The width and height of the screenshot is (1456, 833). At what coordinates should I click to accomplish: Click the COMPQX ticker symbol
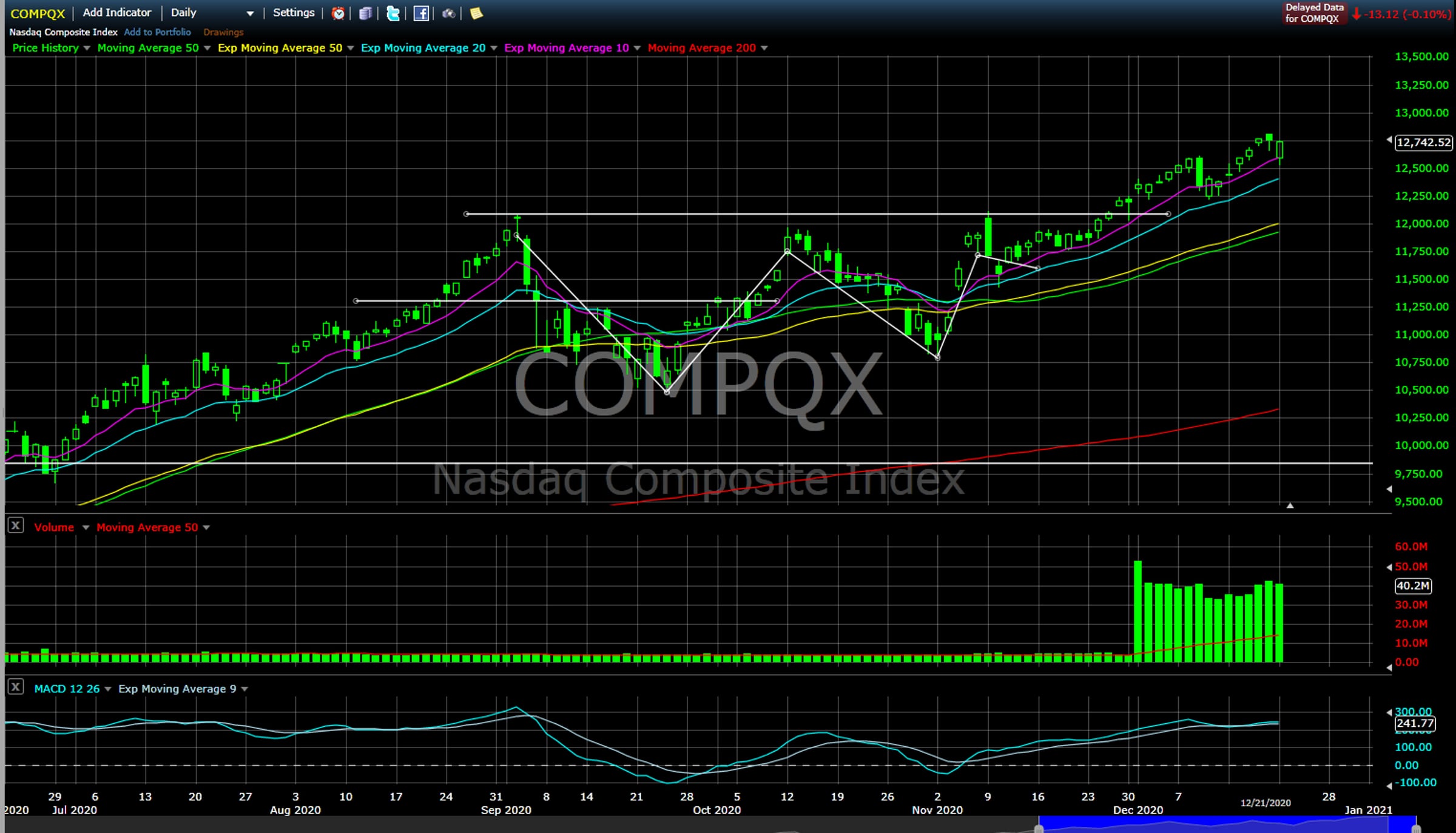pyautogui.click(x=38, y=13)
